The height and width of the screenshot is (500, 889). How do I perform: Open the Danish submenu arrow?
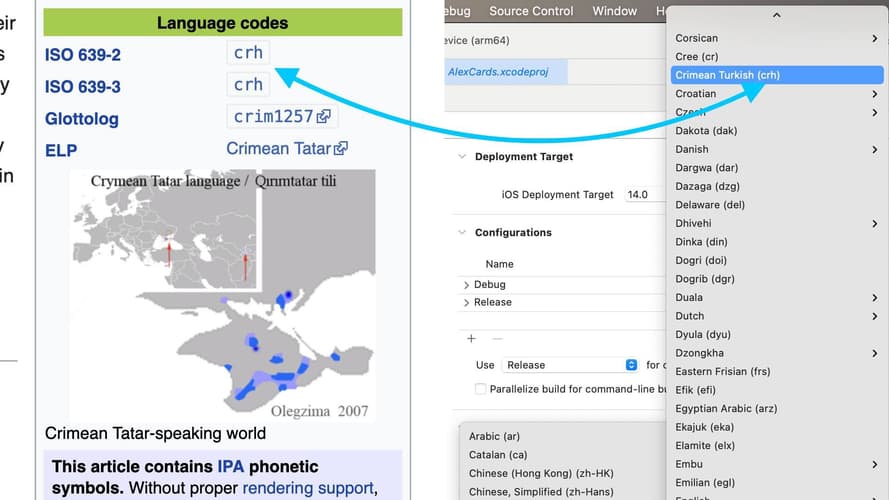[875, 150]
